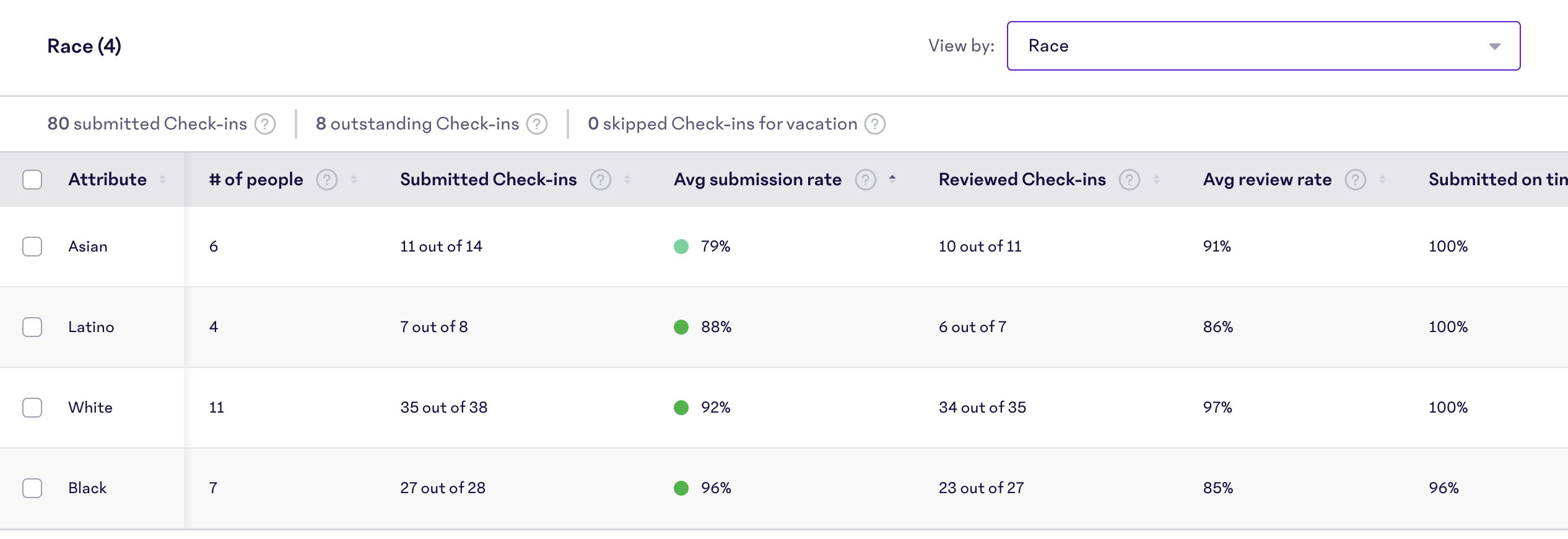
Task: Click the 86% avg review rate
Action: 1218,327
